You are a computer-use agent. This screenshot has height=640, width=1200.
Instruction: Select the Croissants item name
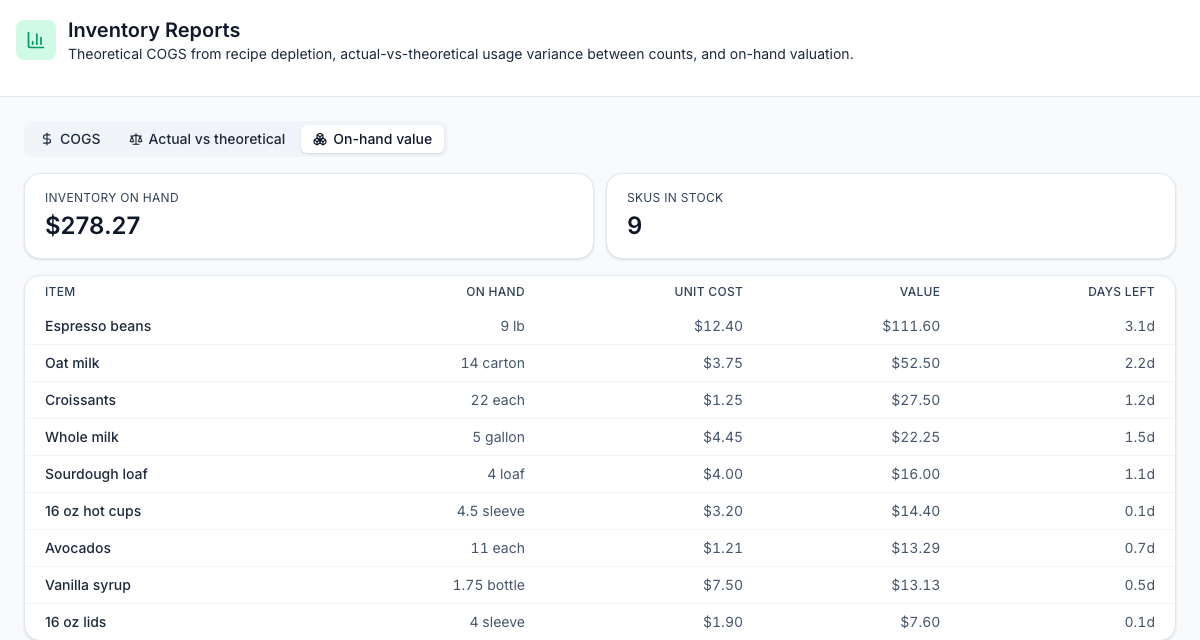tap(80, 400)
